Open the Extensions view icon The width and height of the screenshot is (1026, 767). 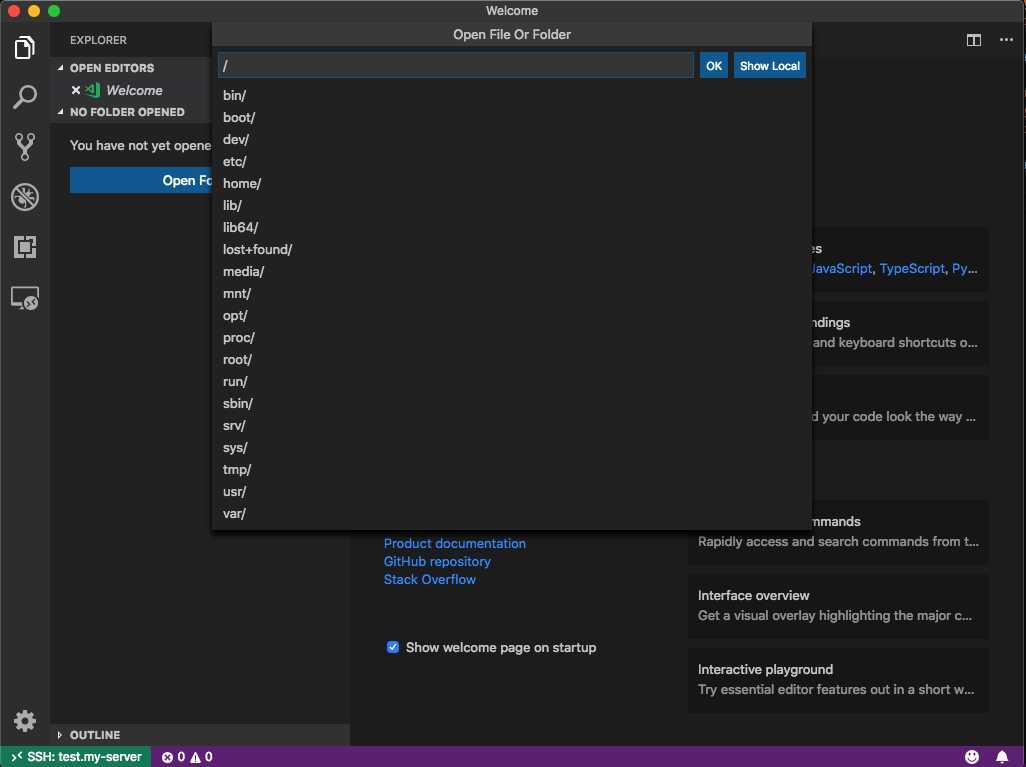point(25,247)
